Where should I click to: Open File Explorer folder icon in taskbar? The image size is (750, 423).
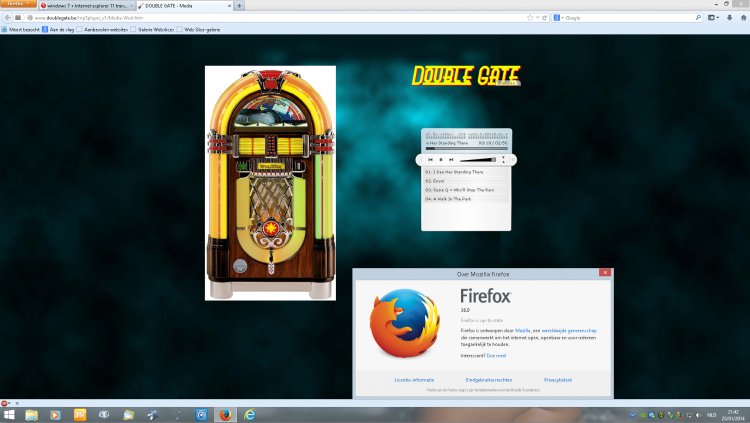31,414
